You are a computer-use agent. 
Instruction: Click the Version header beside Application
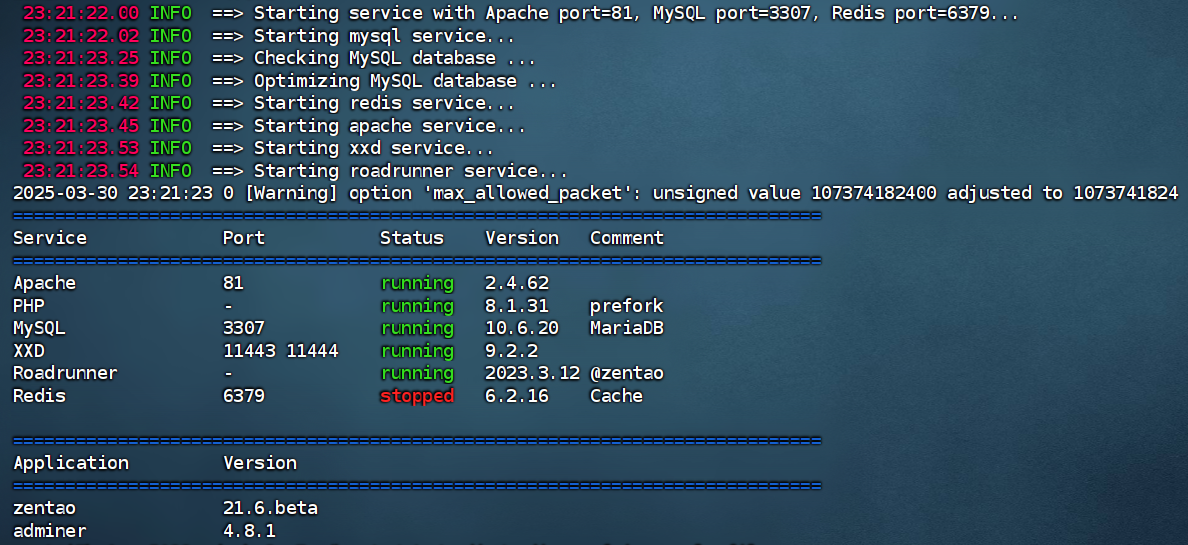click(x=260, y=463)
